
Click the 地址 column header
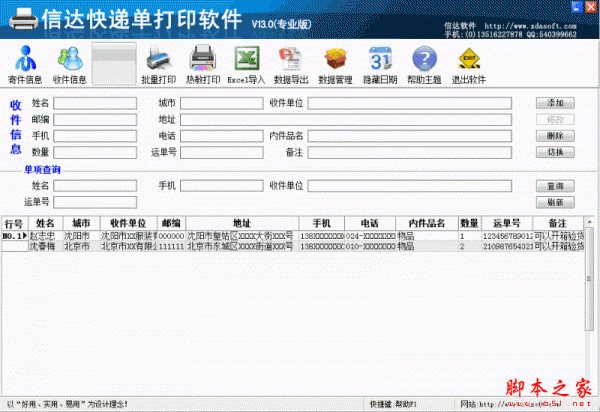242,223
